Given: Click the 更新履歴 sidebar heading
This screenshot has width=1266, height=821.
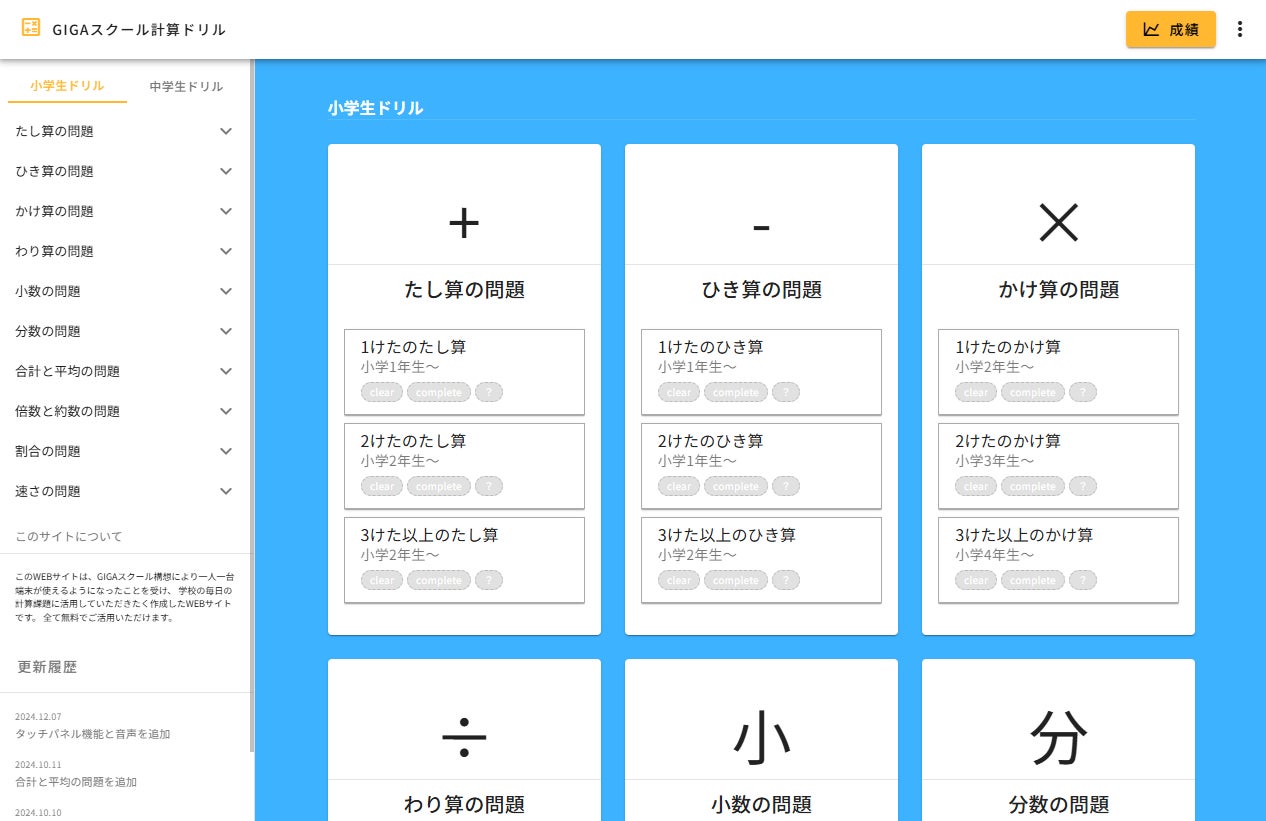Looking at the screenshot, I should pos(47,667).
